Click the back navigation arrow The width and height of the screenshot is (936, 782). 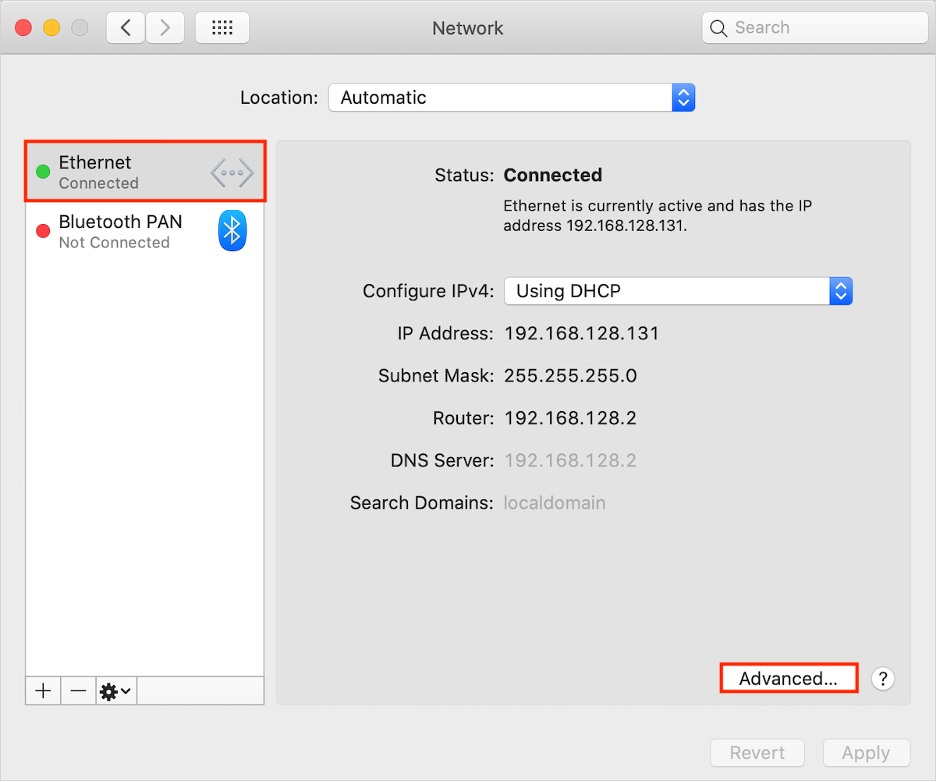[x=125, y=27]
